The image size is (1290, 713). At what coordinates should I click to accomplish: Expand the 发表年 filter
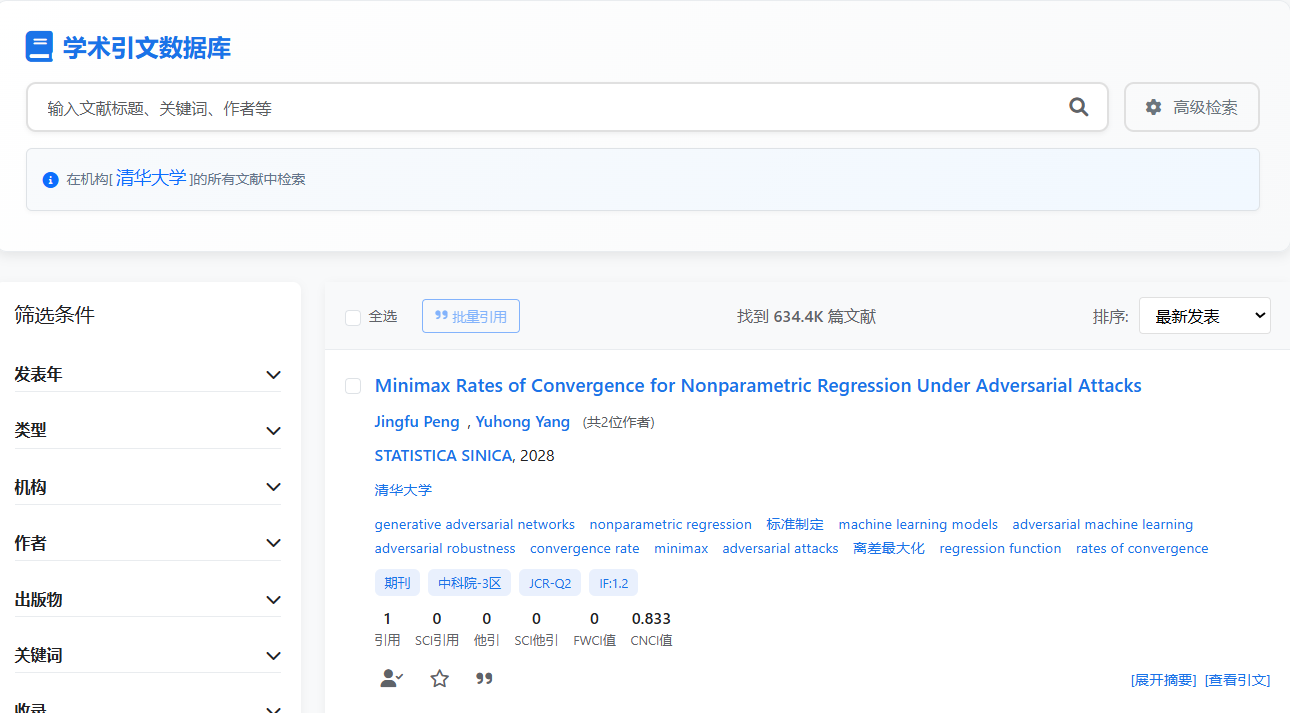148,374
